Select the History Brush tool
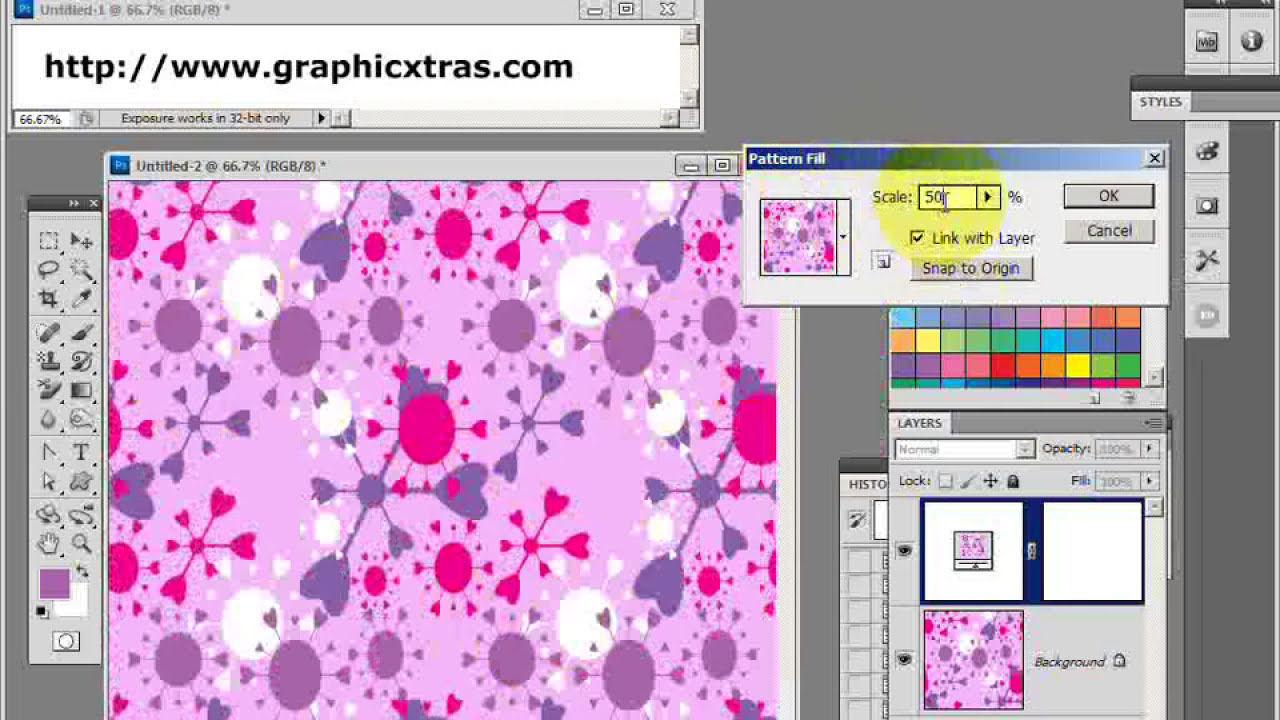This screenshot has height=720, width=1280. [x=82, y=361]
